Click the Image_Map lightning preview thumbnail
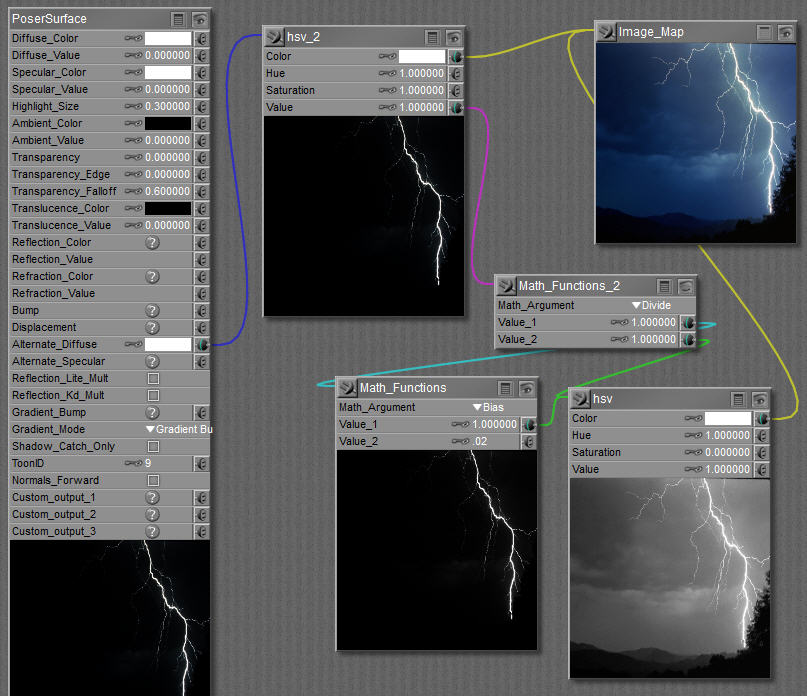 [x=695, y=143]
